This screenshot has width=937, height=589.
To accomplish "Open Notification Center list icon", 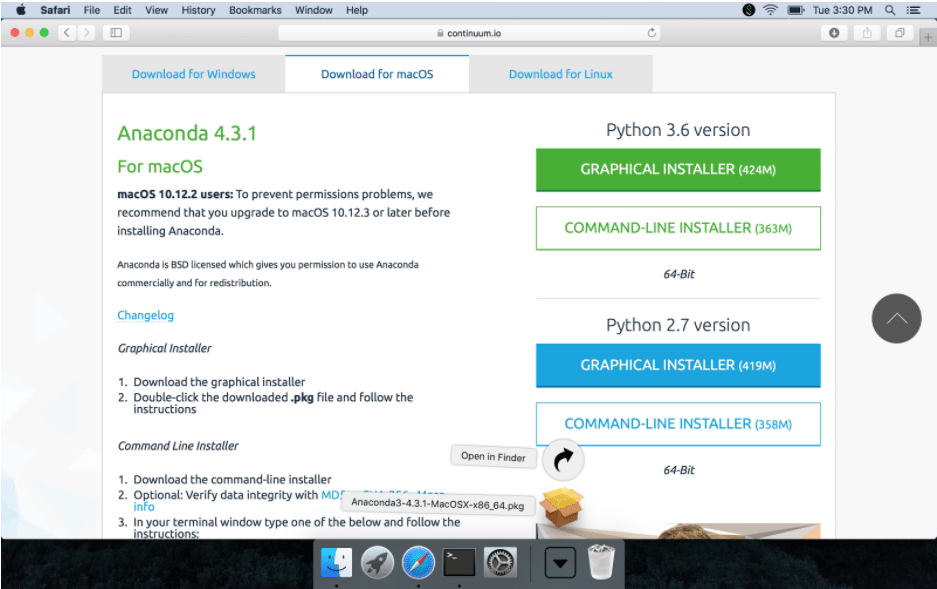I will pos(913,10).
